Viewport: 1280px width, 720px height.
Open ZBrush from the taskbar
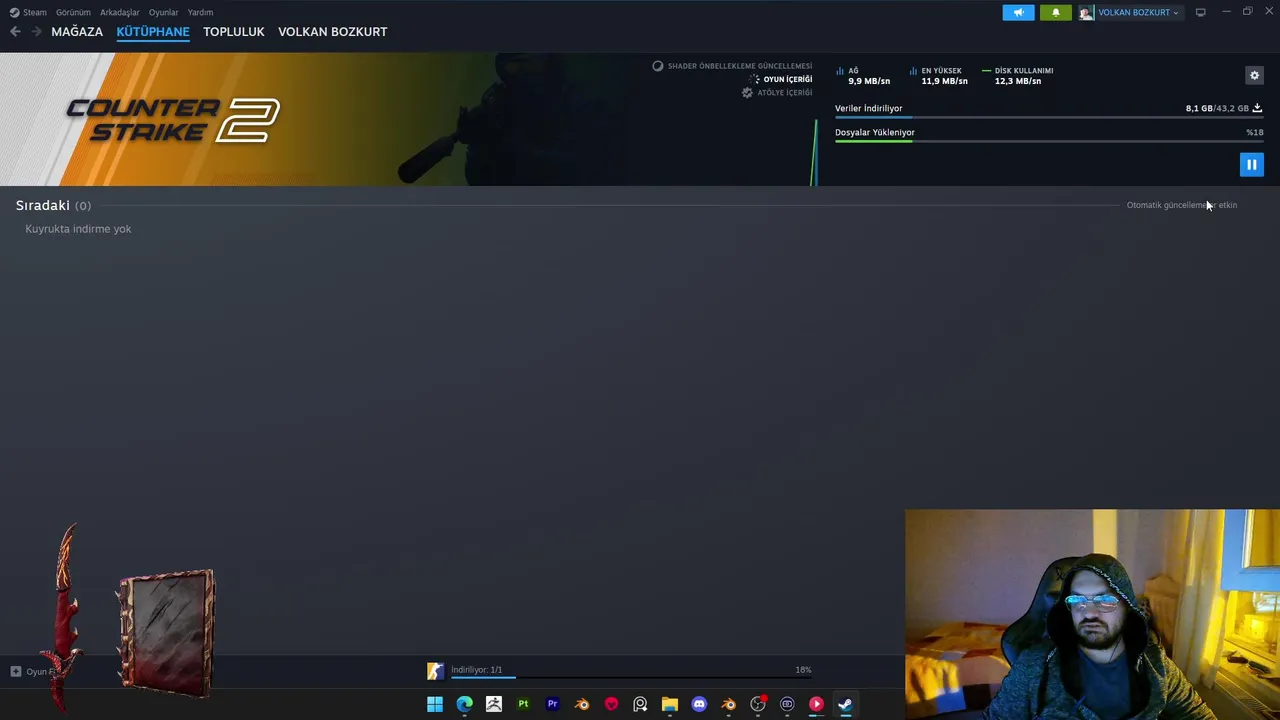click(494, 704)
